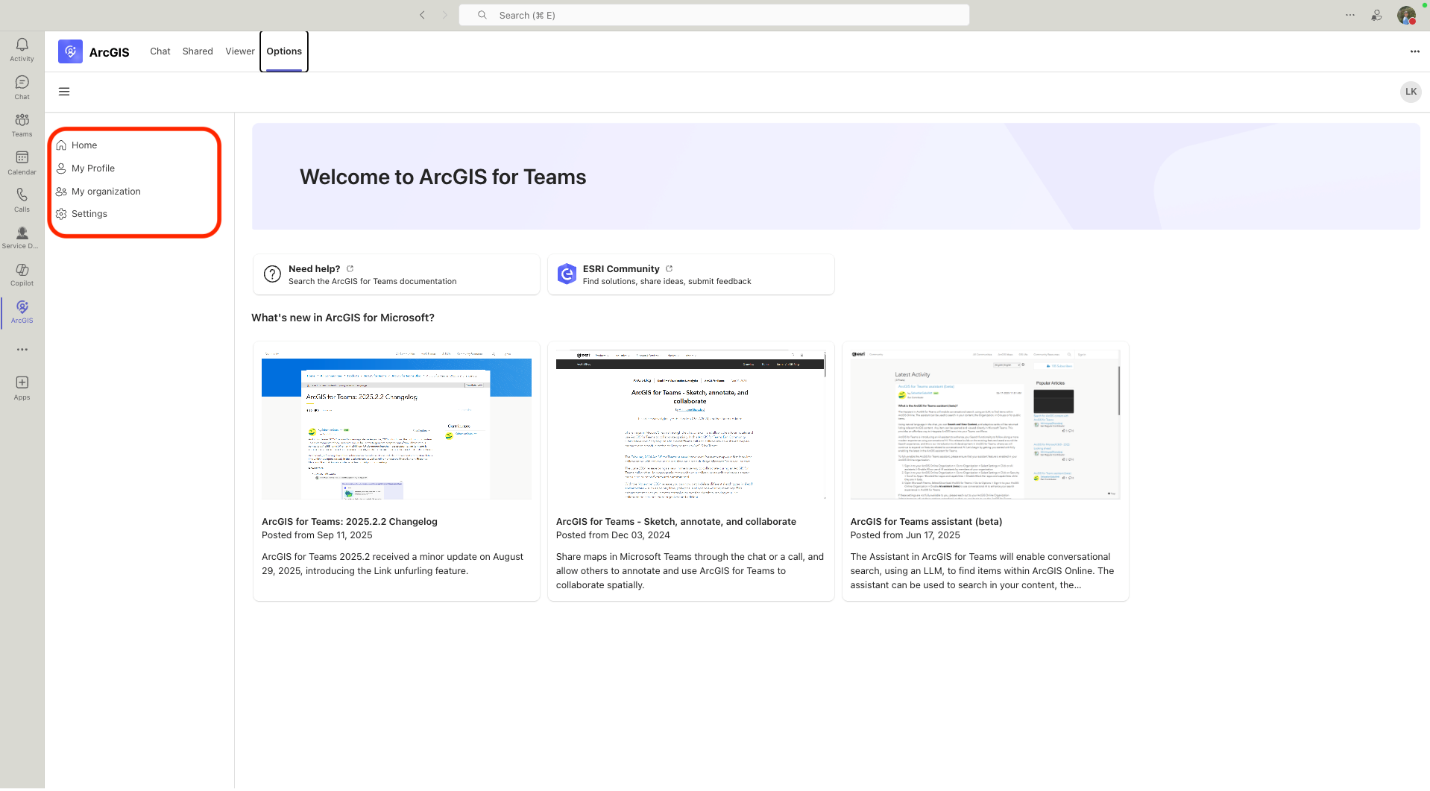The image size is (1430, 791).
Task: Open the Service Desk app icon
Action: point(21,235)
